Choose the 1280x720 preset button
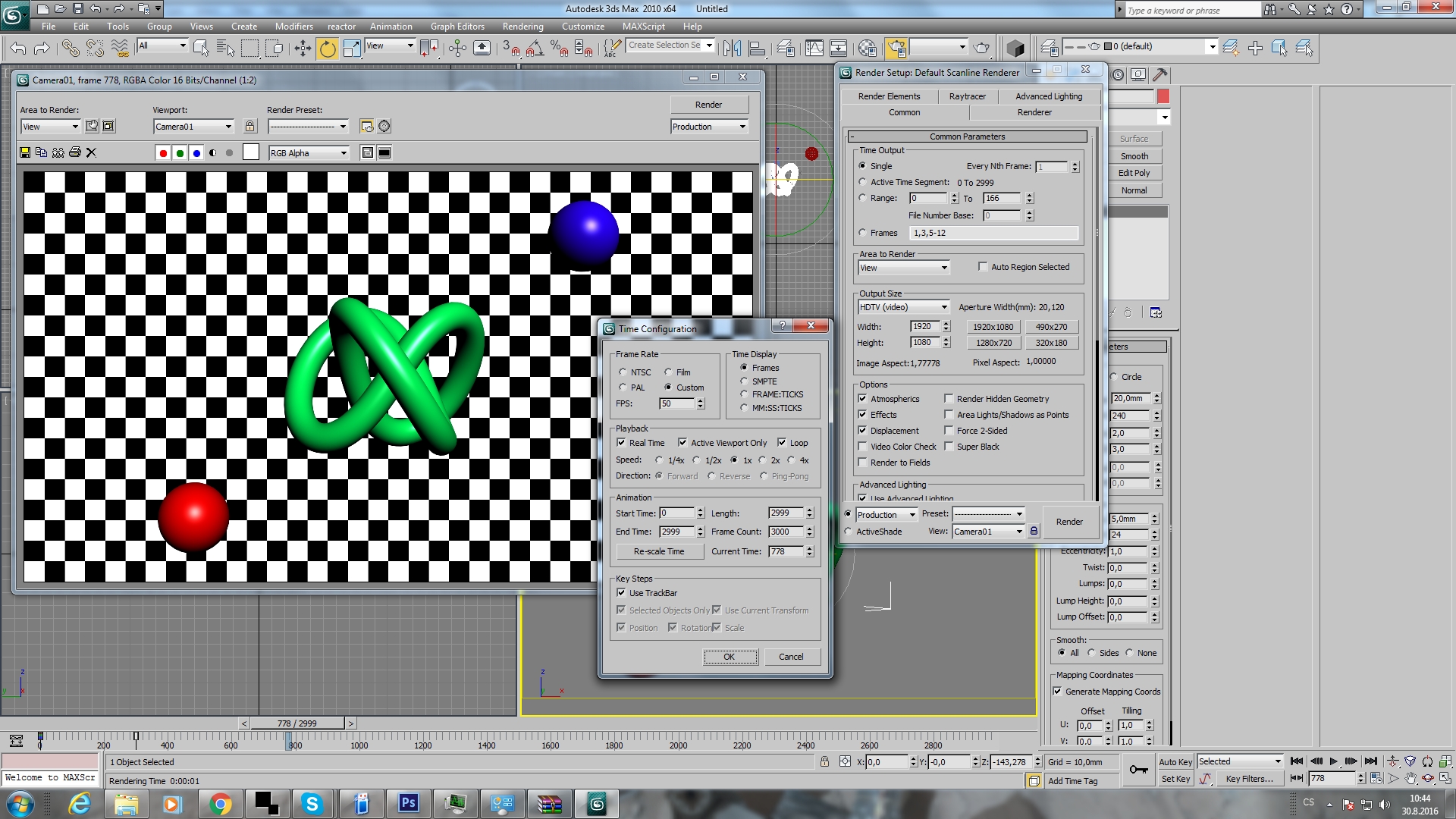The height and width of the screenshot is (819, 1456). point(993,343)
